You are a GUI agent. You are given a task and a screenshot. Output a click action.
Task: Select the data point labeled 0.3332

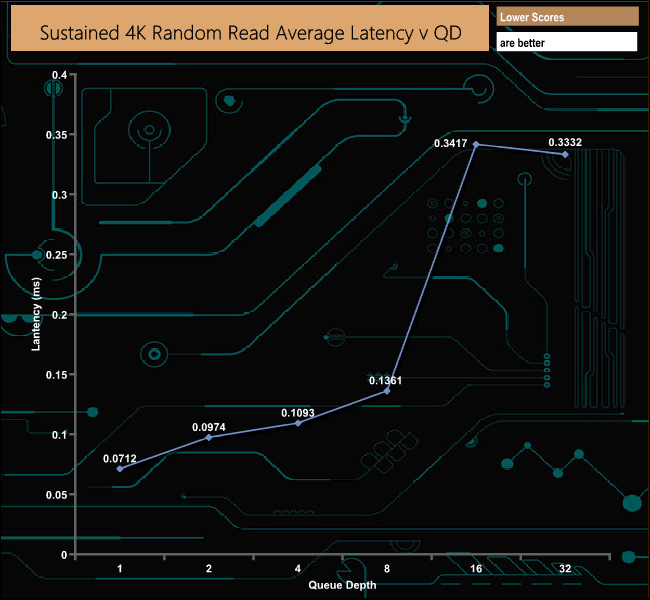click(565, 154)
